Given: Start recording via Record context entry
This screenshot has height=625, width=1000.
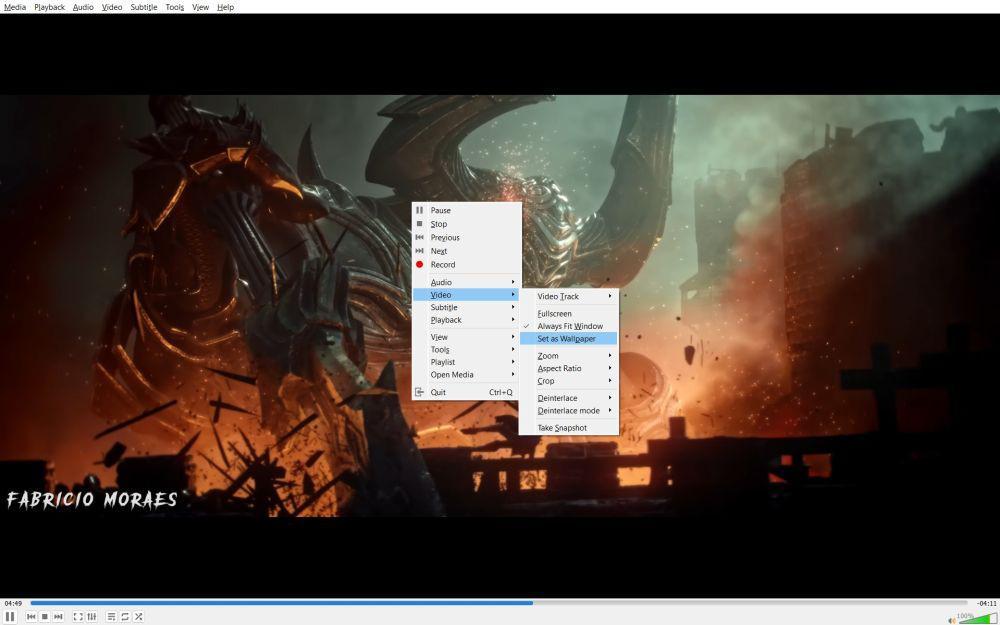Looking at the screenshot, I should point(467,265).
